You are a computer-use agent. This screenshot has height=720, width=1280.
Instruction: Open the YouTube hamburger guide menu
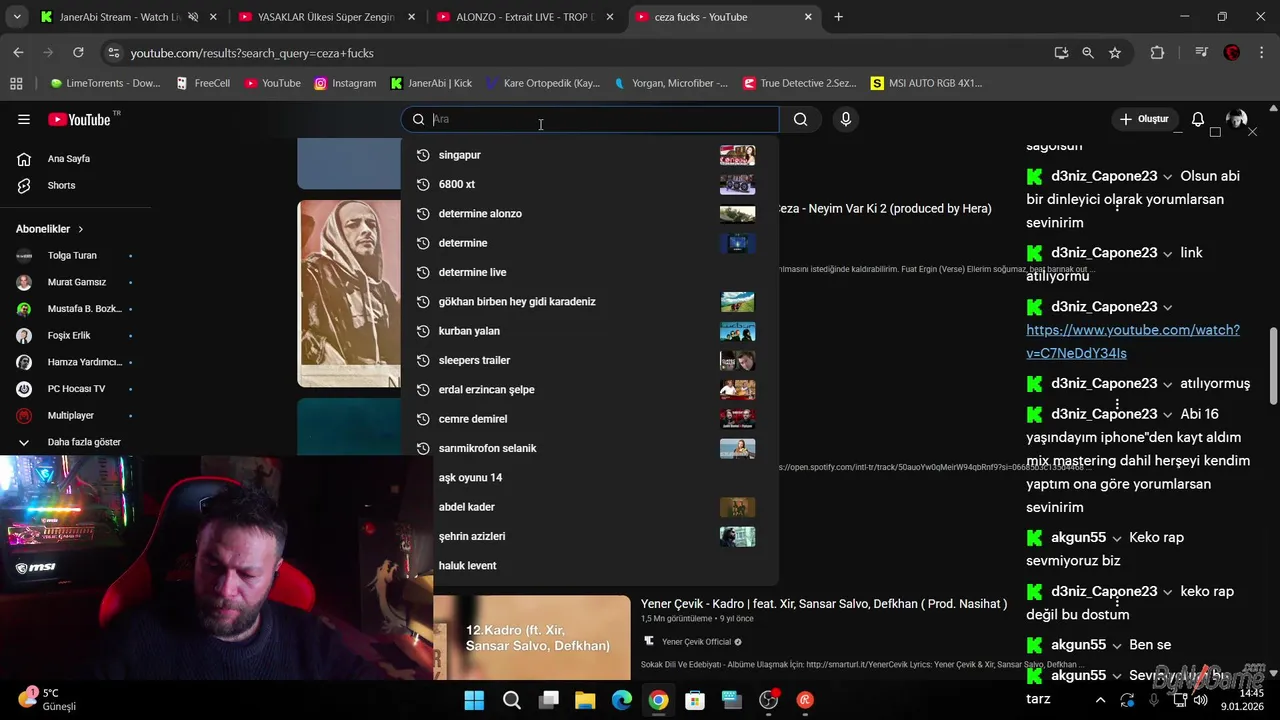23,119
